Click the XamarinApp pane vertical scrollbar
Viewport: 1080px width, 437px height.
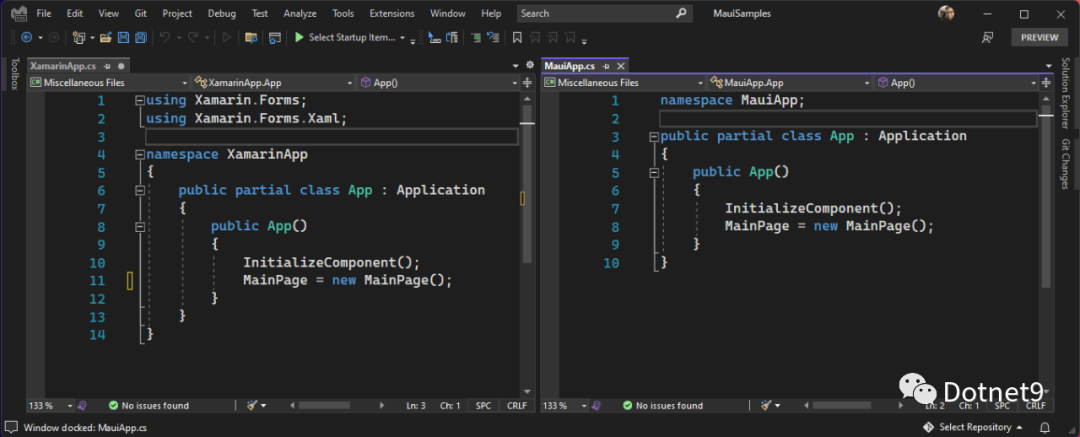[527, 184]
